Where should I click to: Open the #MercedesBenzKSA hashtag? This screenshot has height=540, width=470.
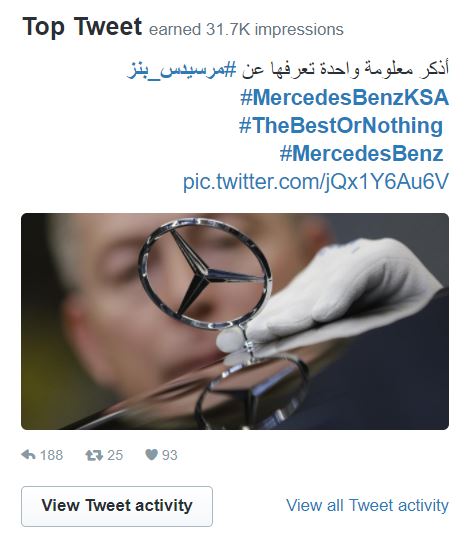tap(345, 97)
